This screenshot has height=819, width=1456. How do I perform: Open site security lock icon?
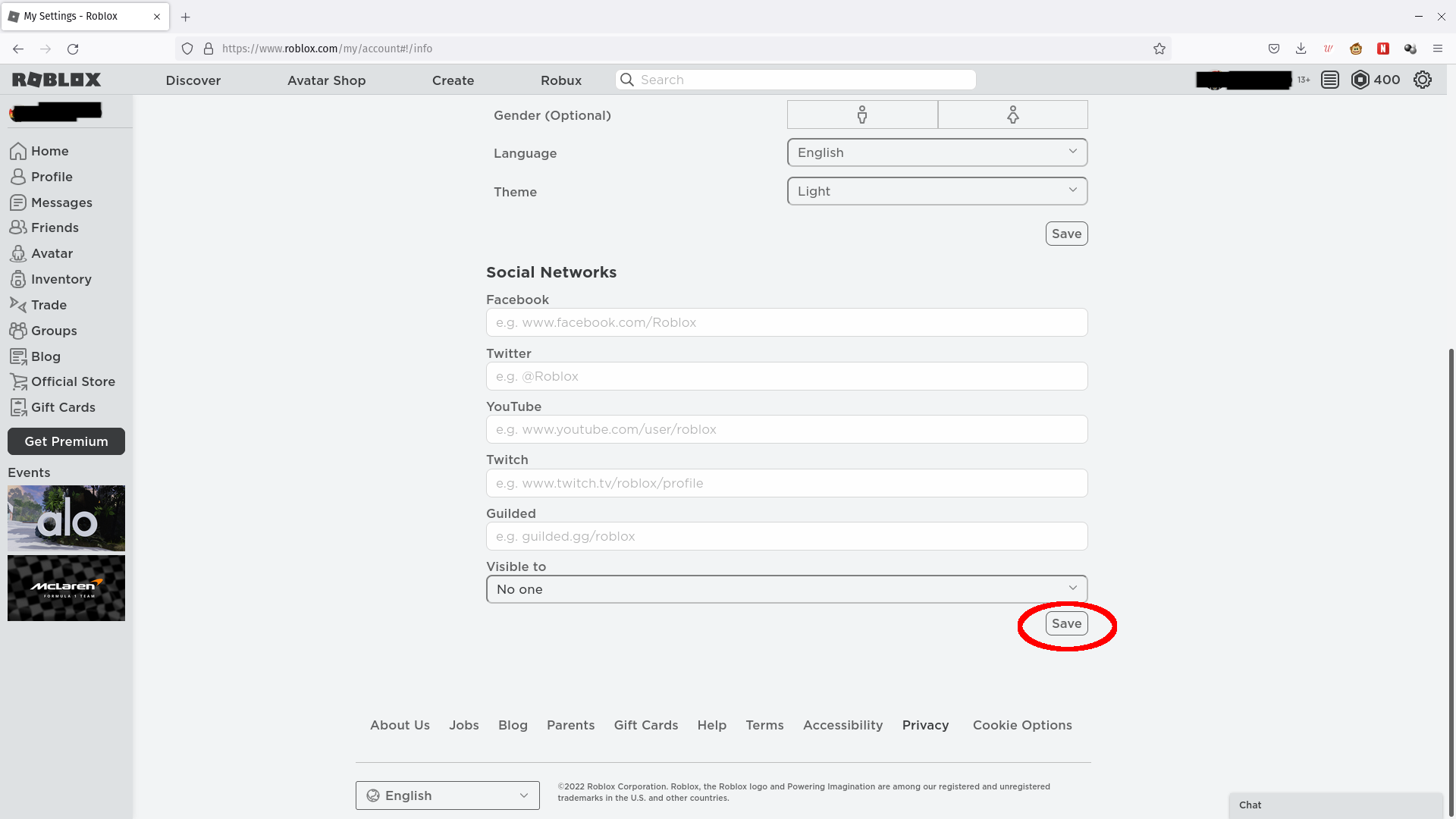209,49
